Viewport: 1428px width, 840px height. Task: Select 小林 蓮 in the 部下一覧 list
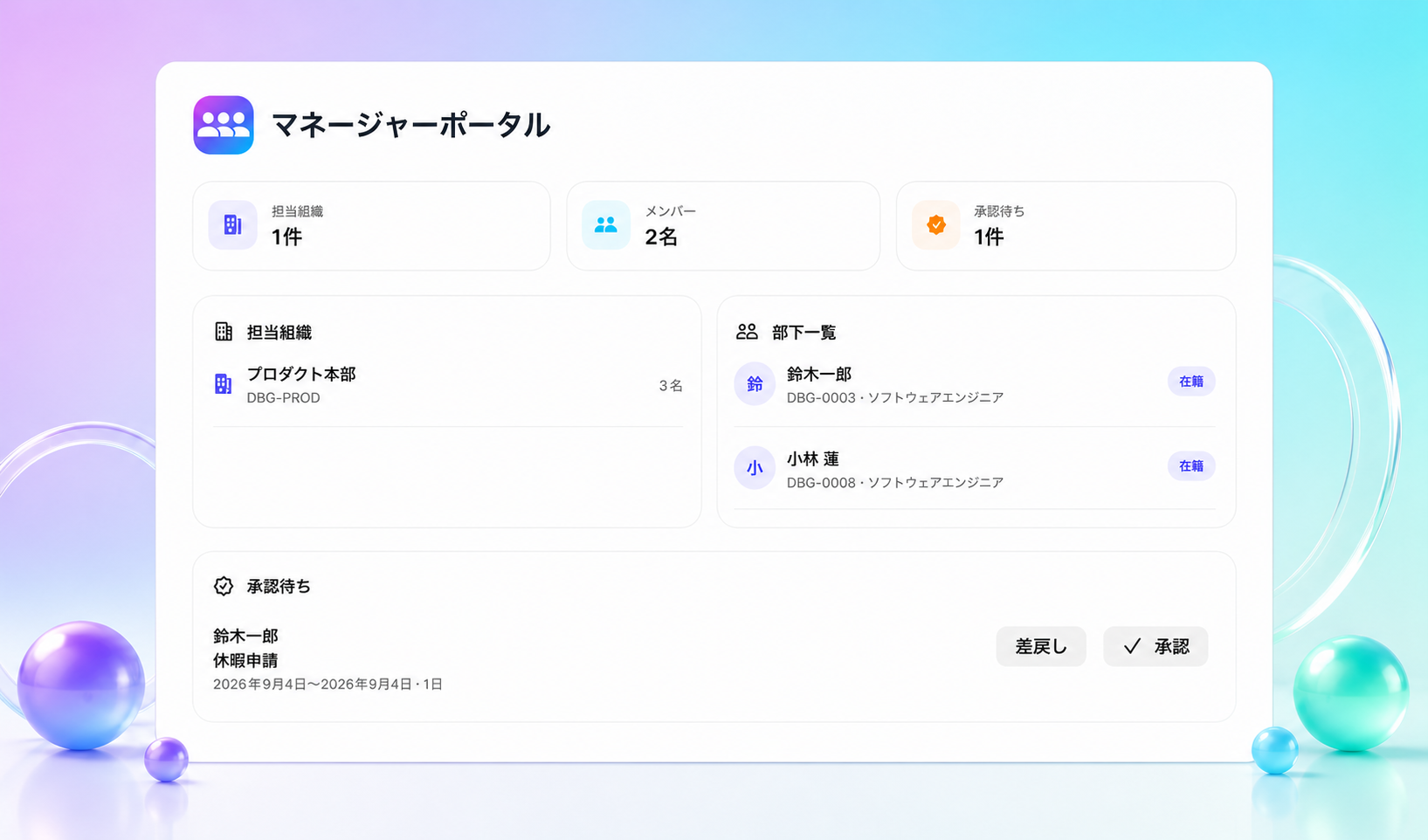point(975,469)
